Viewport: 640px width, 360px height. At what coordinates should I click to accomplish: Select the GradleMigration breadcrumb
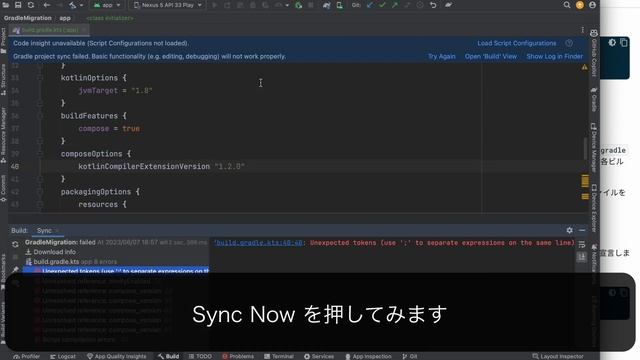point(28,18)
